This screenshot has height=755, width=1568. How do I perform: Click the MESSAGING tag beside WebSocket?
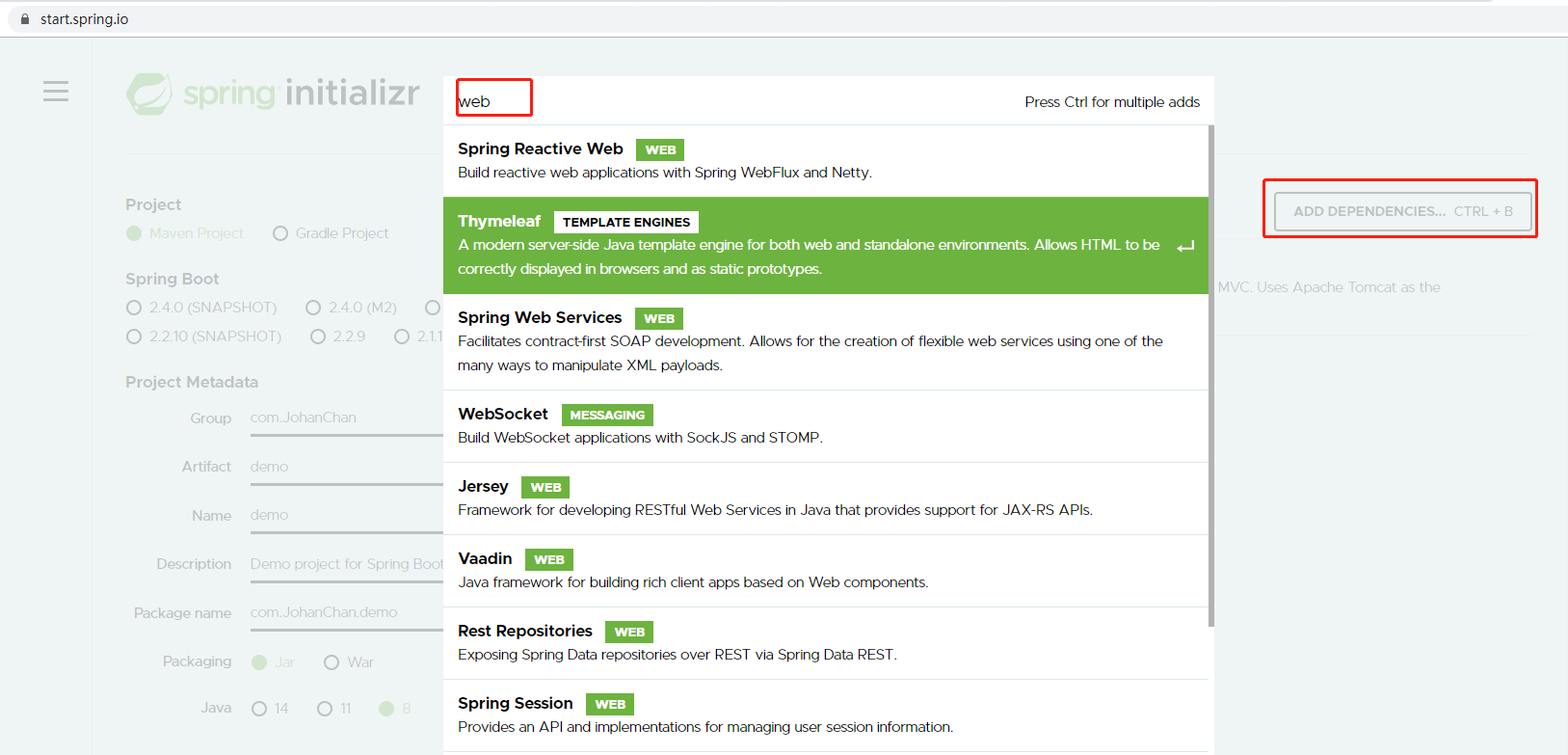point(607,416)
